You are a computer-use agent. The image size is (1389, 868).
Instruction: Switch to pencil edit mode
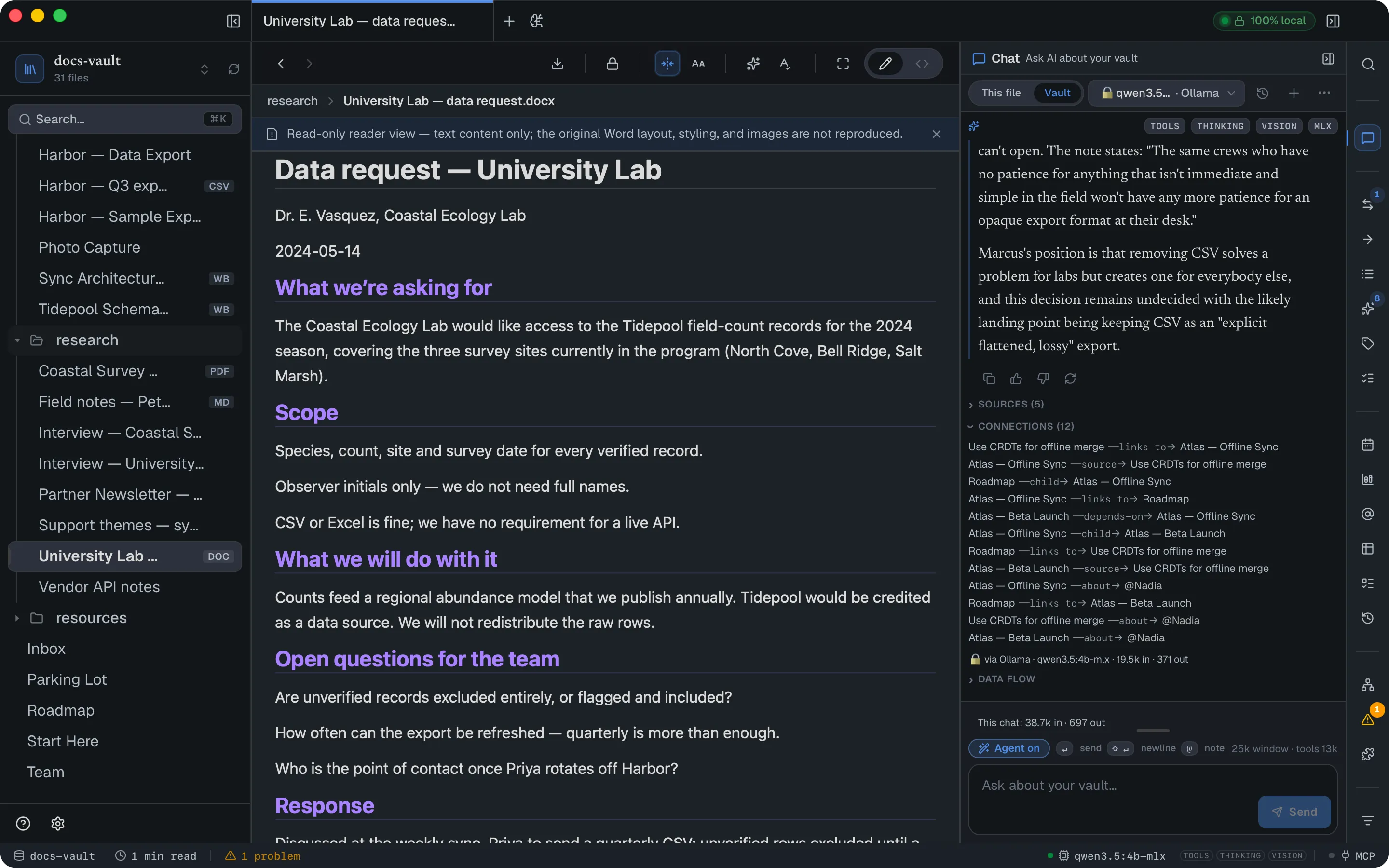pos(885,64)
